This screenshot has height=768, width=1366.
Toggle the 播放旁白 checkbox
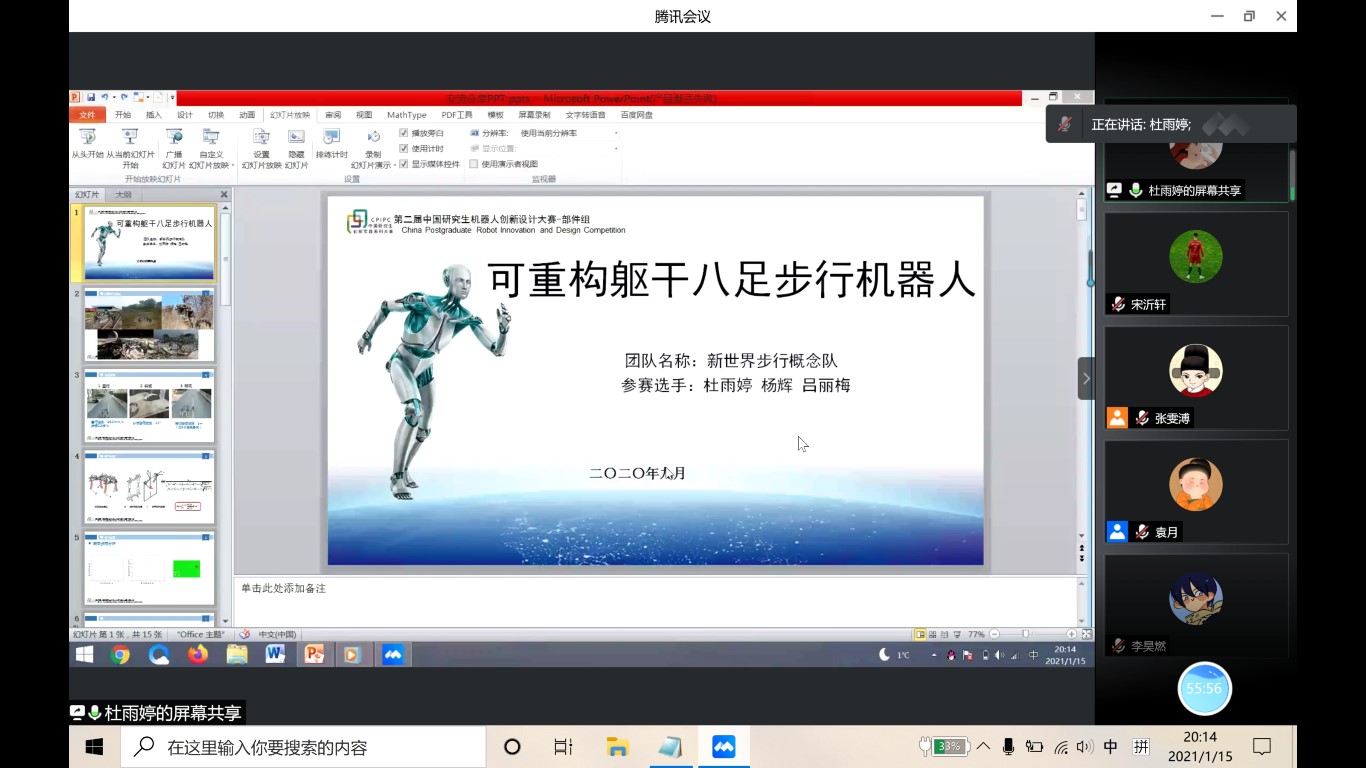pos(404,133)
